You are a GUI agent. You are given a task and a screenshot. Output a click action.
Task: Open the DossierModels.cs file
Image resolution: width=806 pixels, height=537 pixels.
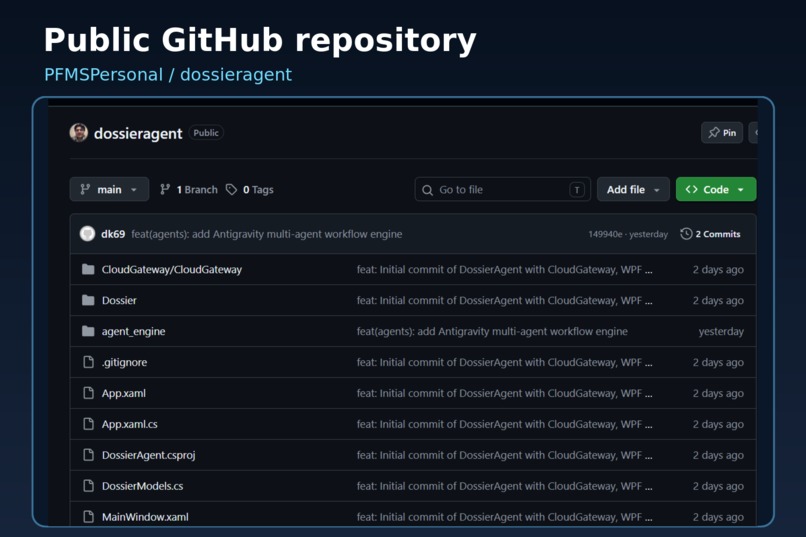pyautogui.click(x=142, y=486)
